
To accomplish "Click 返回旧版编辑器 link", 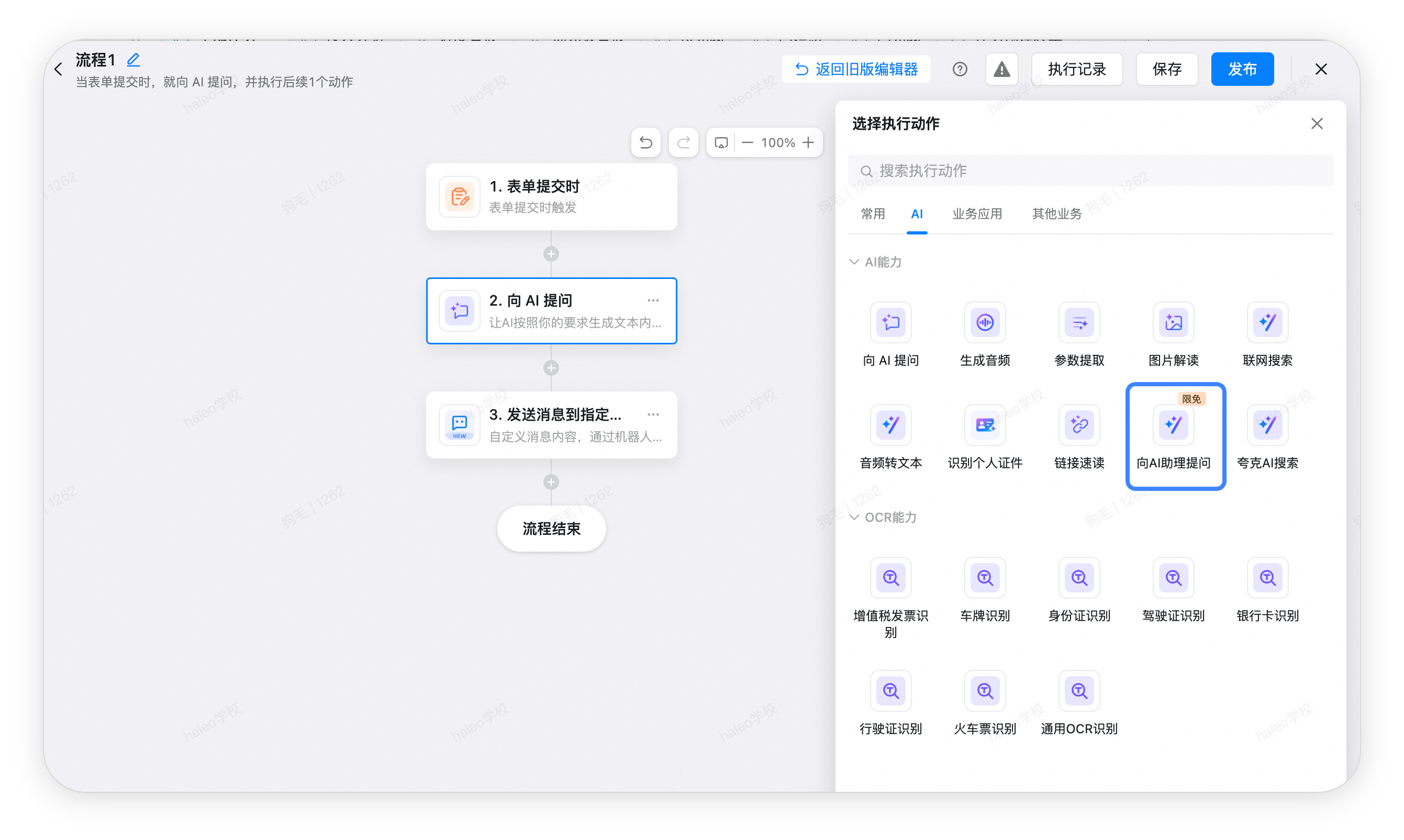I will tap(855, 69).
